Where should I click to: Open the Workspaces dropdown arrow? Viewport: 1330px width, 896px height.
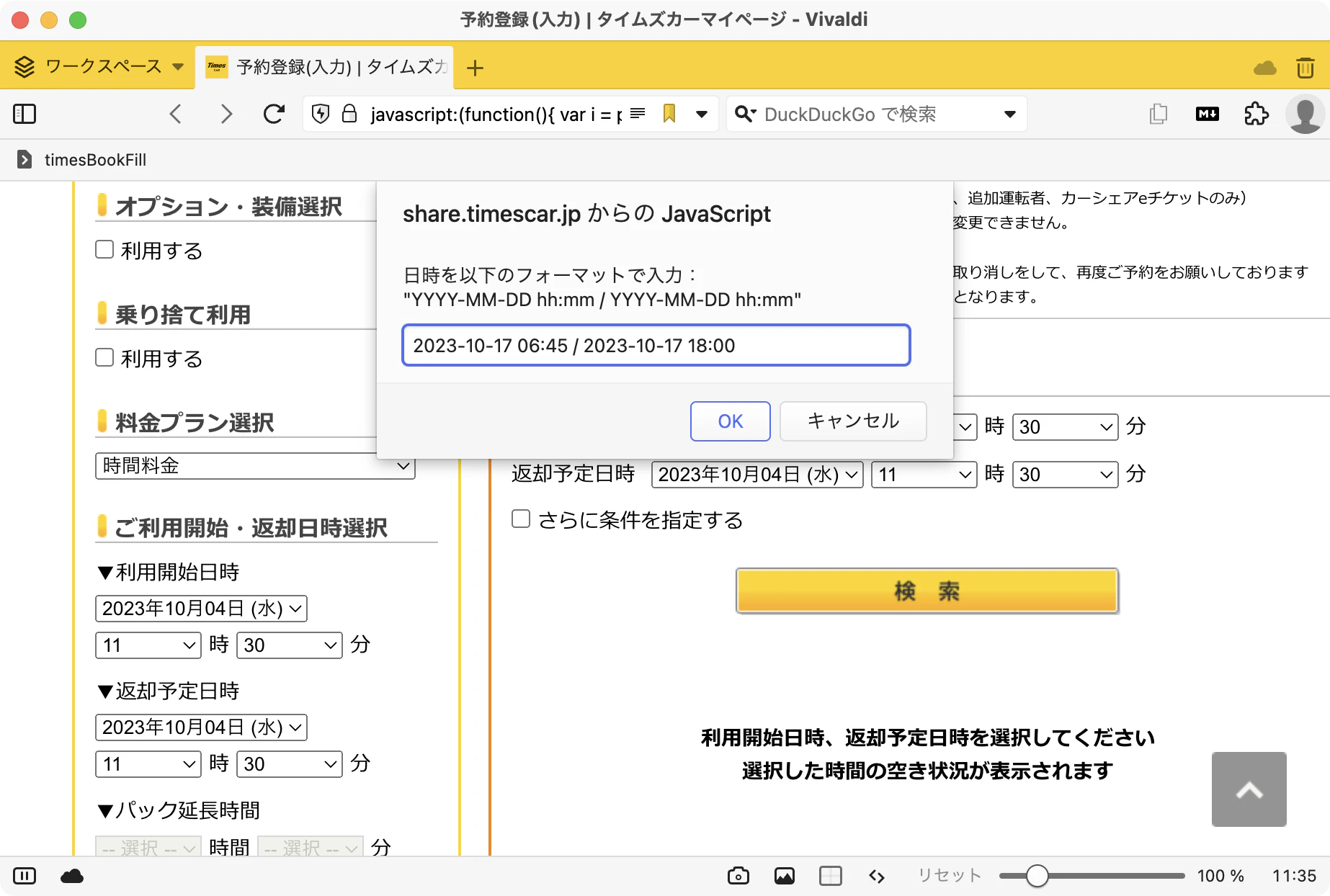(178, 67)
